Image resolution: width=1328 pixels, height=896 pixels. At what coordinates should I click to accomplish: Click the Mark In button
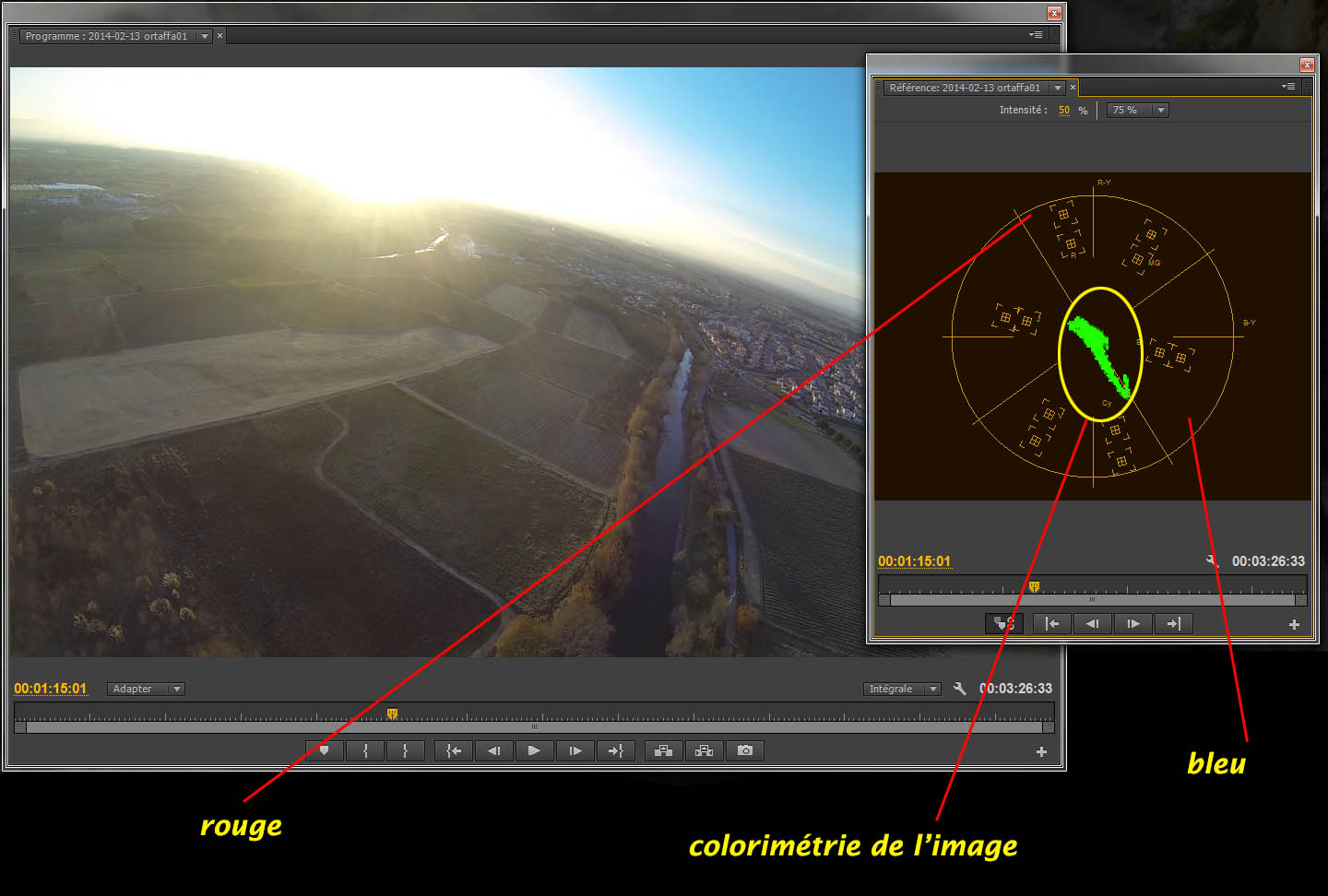point(365,751)
